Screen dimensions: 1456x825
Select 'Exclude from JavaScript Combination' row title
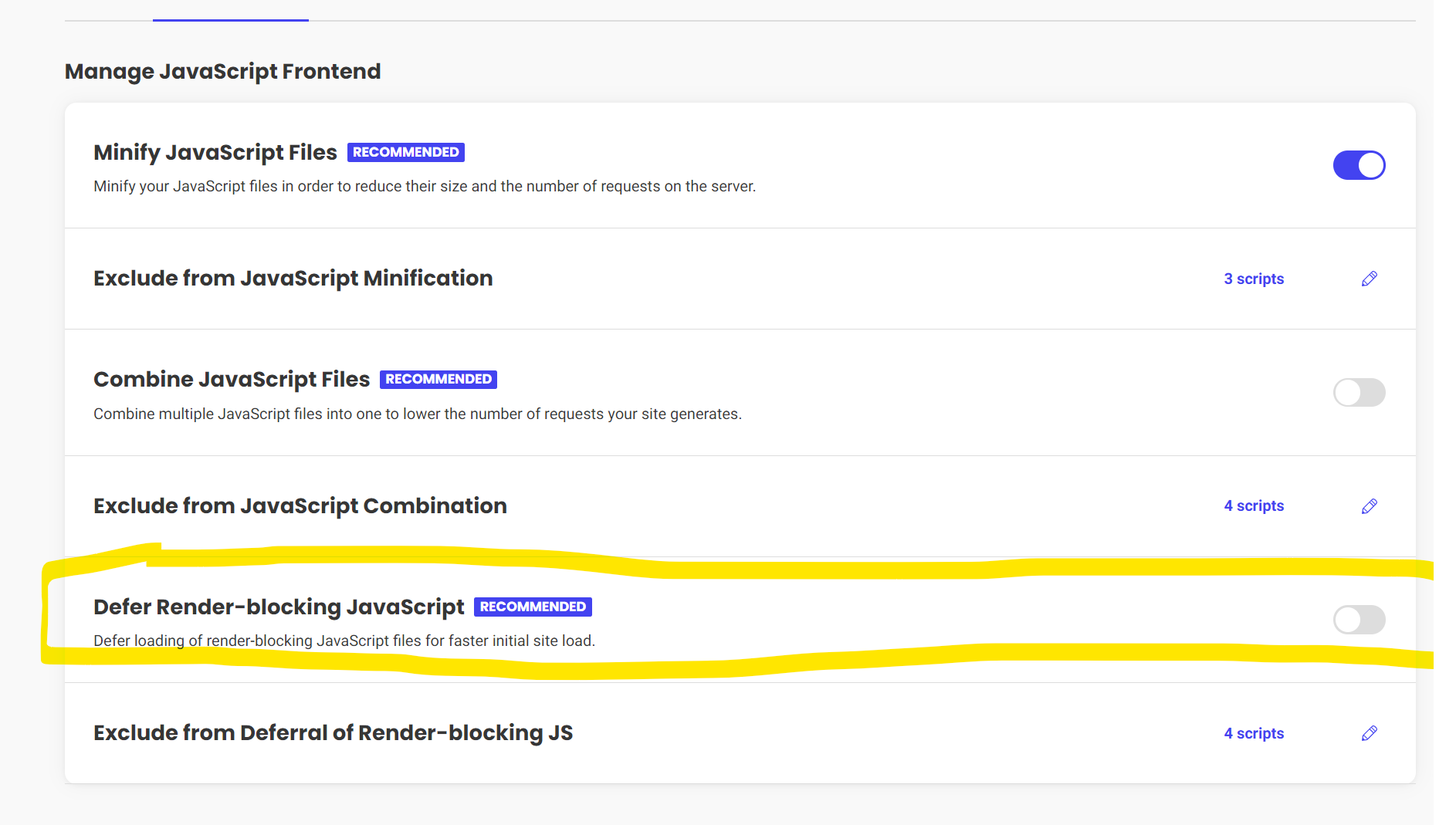pos(300,505)
